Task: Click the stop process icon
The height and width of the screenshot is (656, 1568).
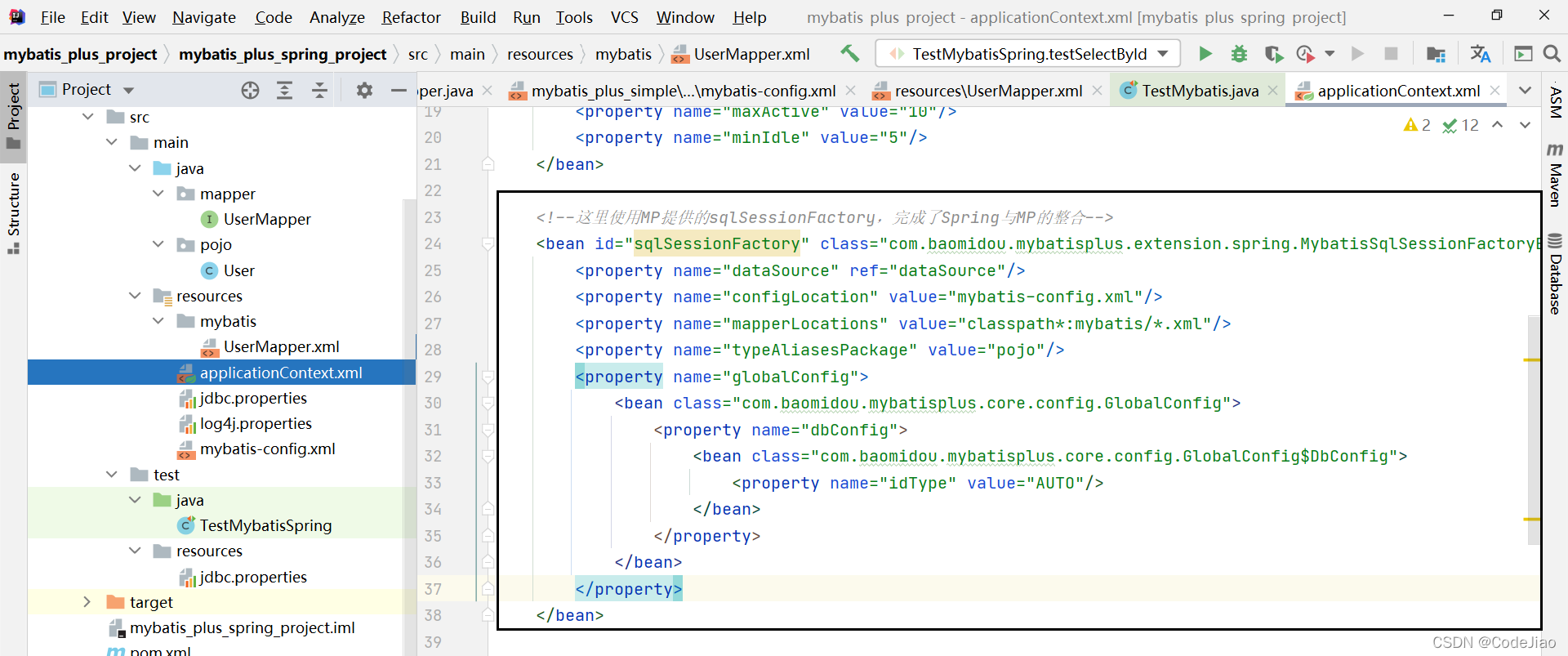Action: (1391, 54)
